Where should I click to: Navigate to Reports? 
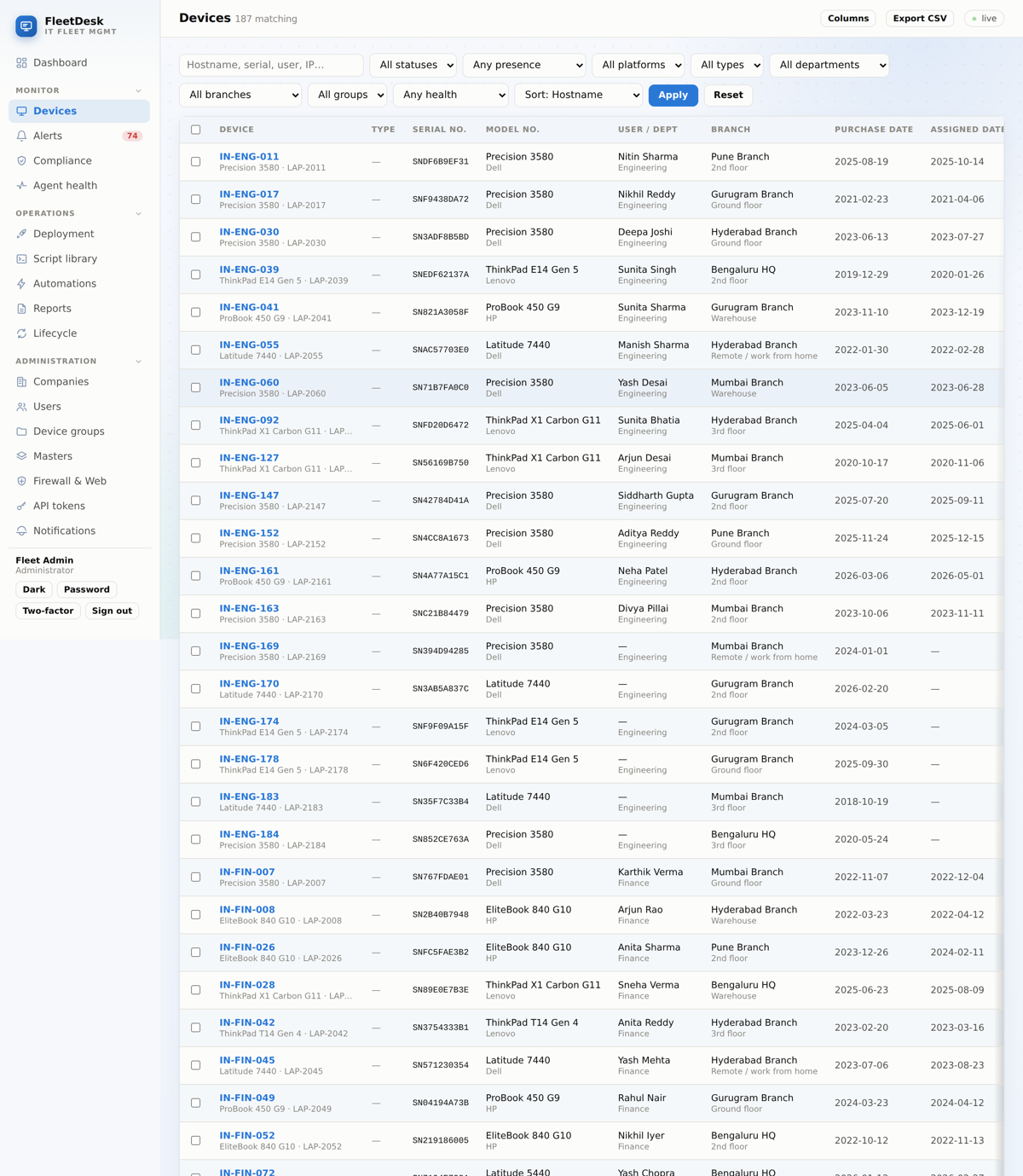click(79, 309)
